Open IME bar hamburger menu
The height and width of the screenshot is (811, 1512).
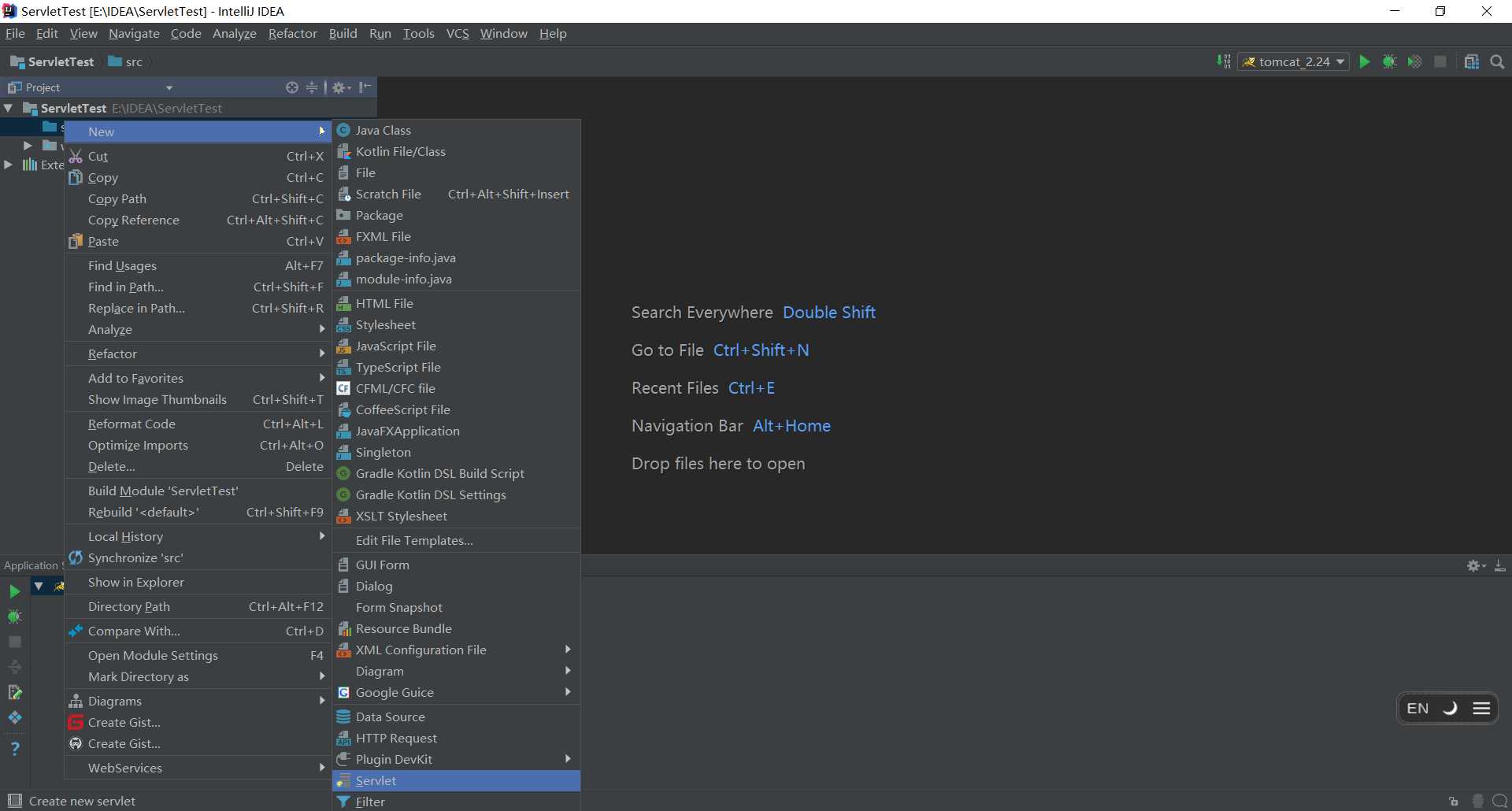1481,709
